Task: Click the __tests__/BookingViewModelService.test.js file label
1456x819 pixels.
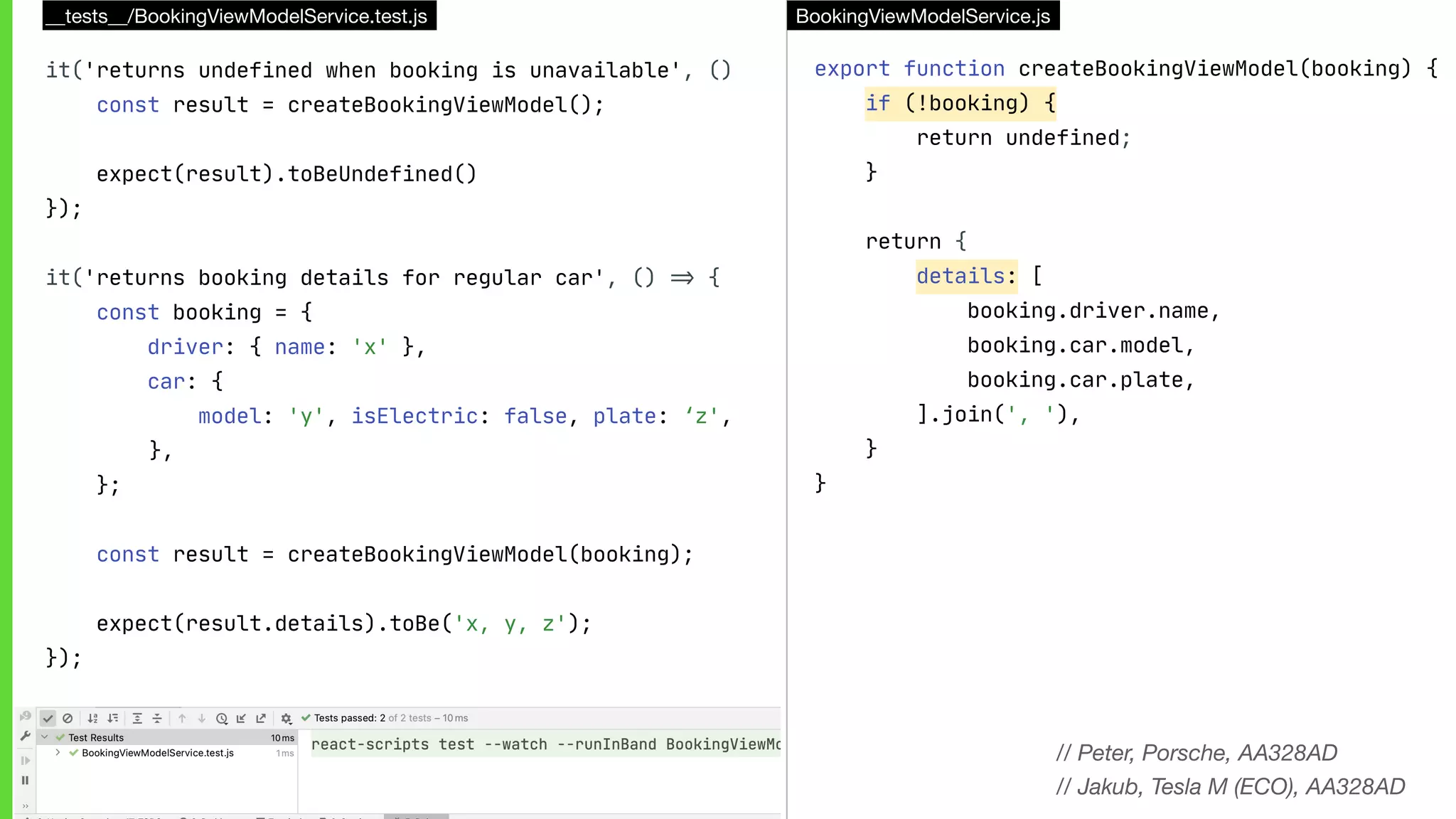Action: pos(240,16)
